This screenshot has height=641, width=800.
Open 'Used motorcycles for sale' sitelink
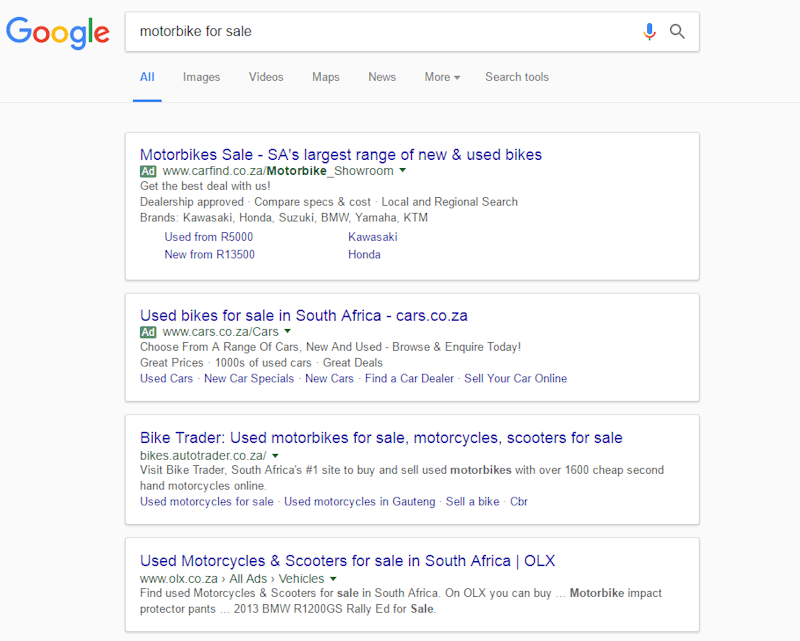click(x=207, y=502)
